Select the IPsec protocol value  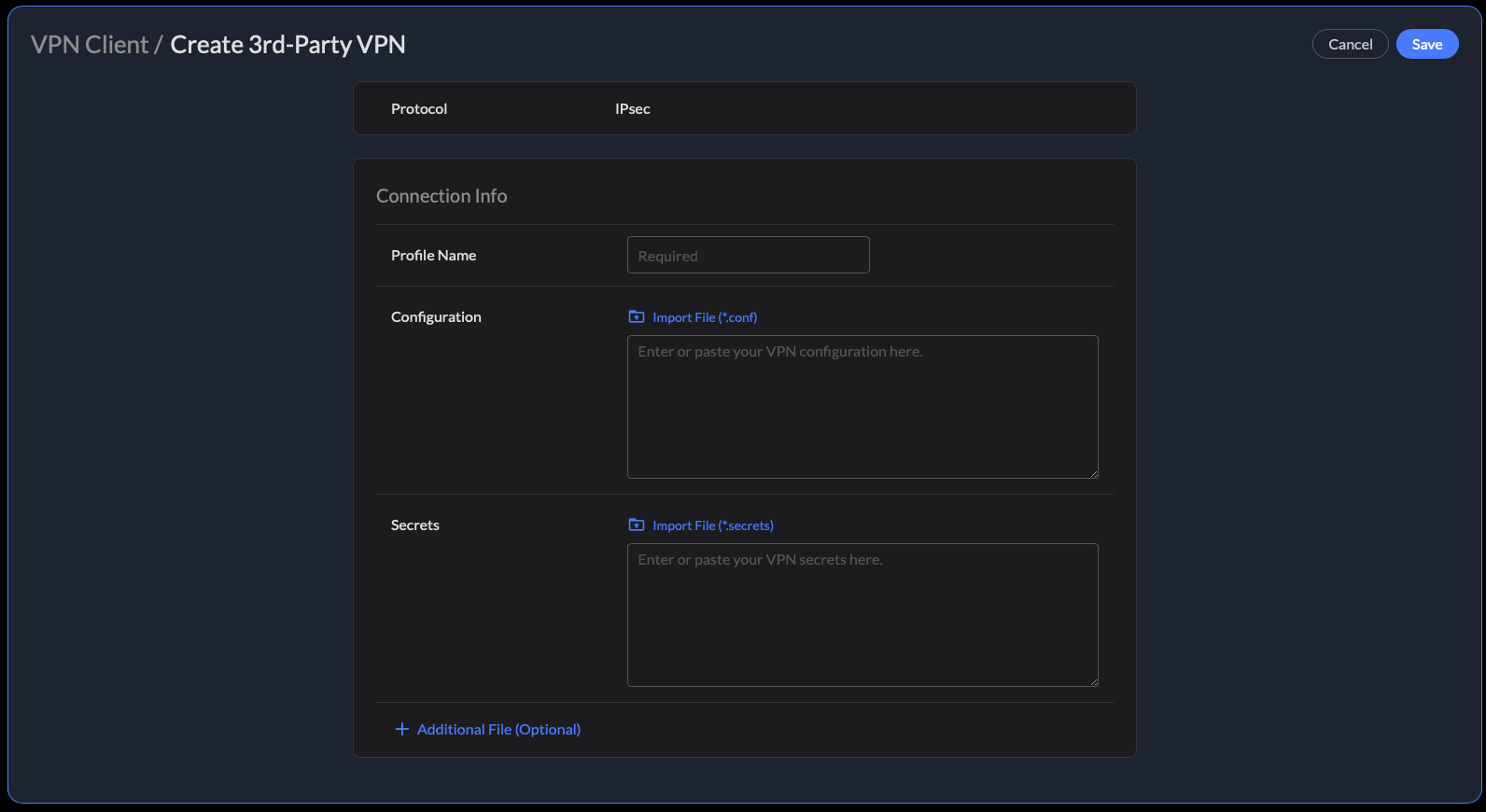coord(632,109)
